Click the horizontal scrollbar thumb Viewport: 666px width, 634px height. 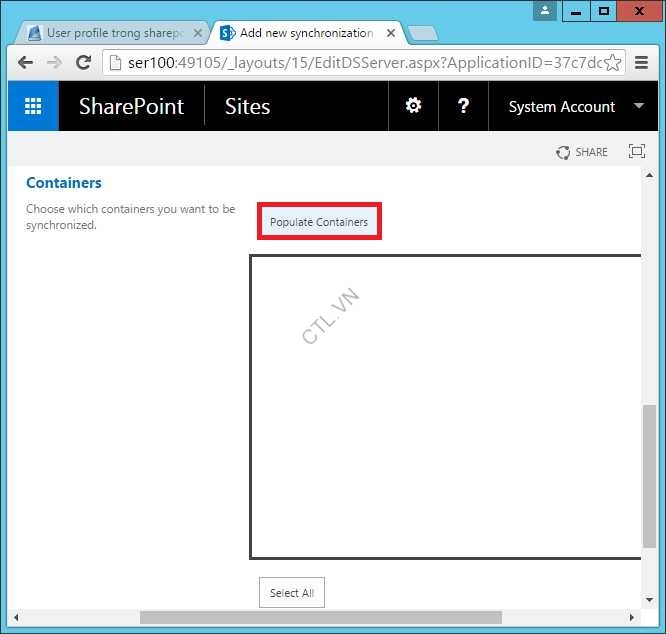[320, 617]
